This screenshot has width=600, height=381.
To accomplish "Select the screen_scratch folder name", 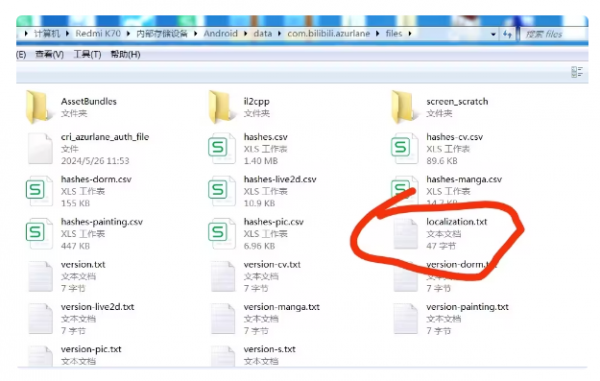I will [x=457, y=101].
